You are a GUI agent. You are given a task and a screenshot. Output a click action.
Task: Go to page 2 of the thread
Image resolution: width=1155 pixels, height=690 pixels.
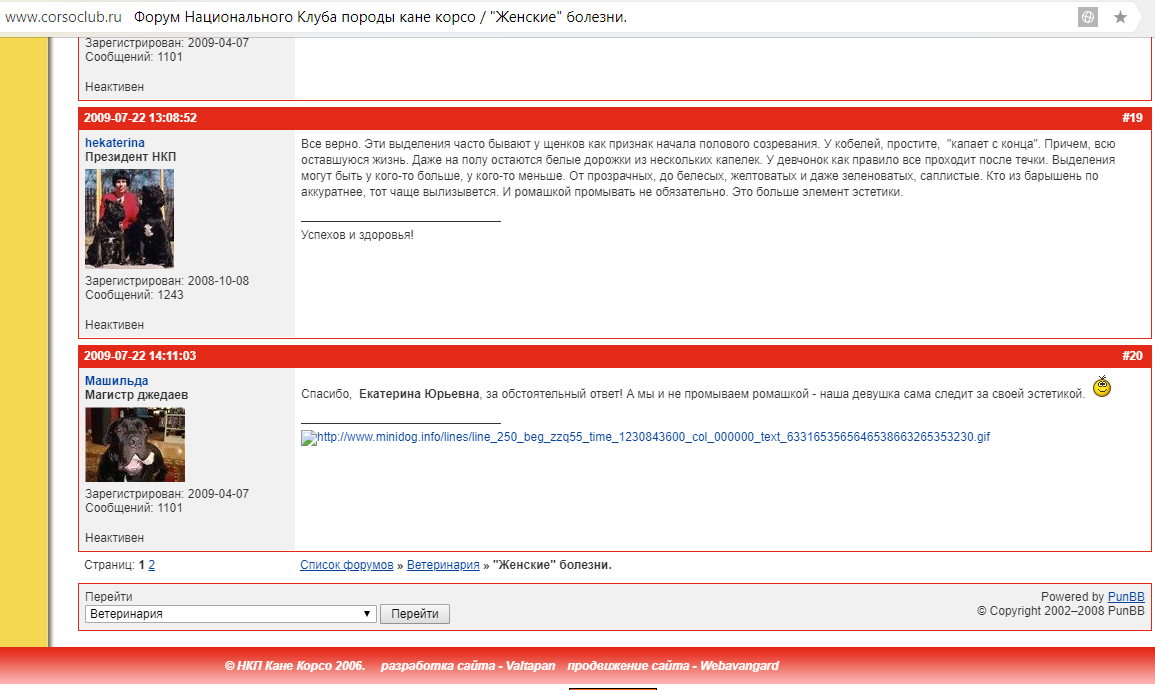tap(152, 565)
